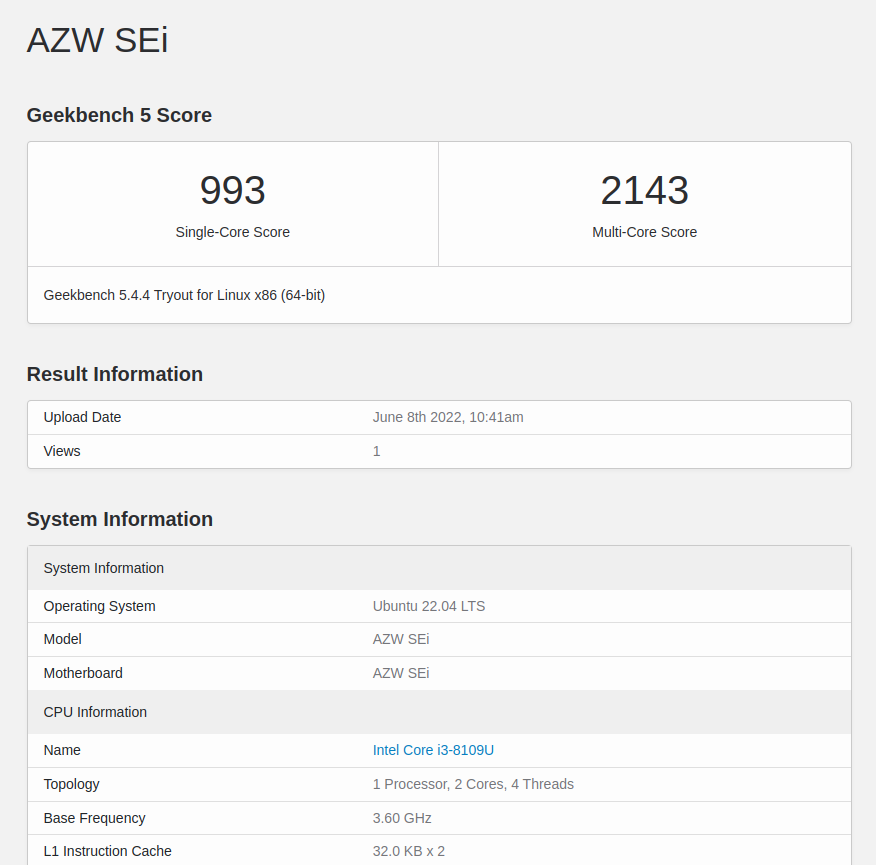
Task: Select the 'Motherboard' row label
Action: (x=83, y=673)
